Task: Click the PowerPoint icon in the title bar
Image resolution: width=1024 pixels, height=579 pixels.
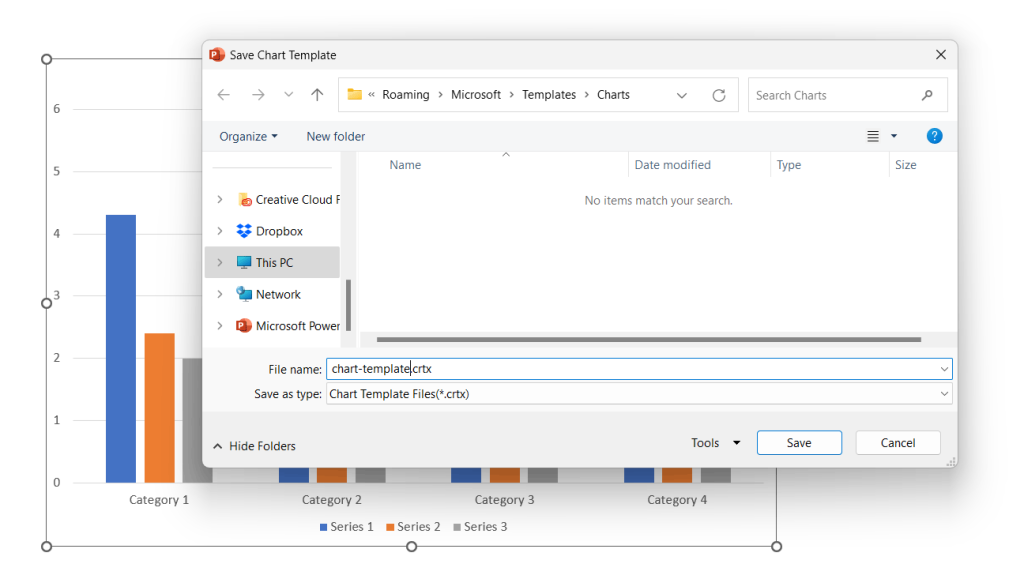Action: click(216, 55)
